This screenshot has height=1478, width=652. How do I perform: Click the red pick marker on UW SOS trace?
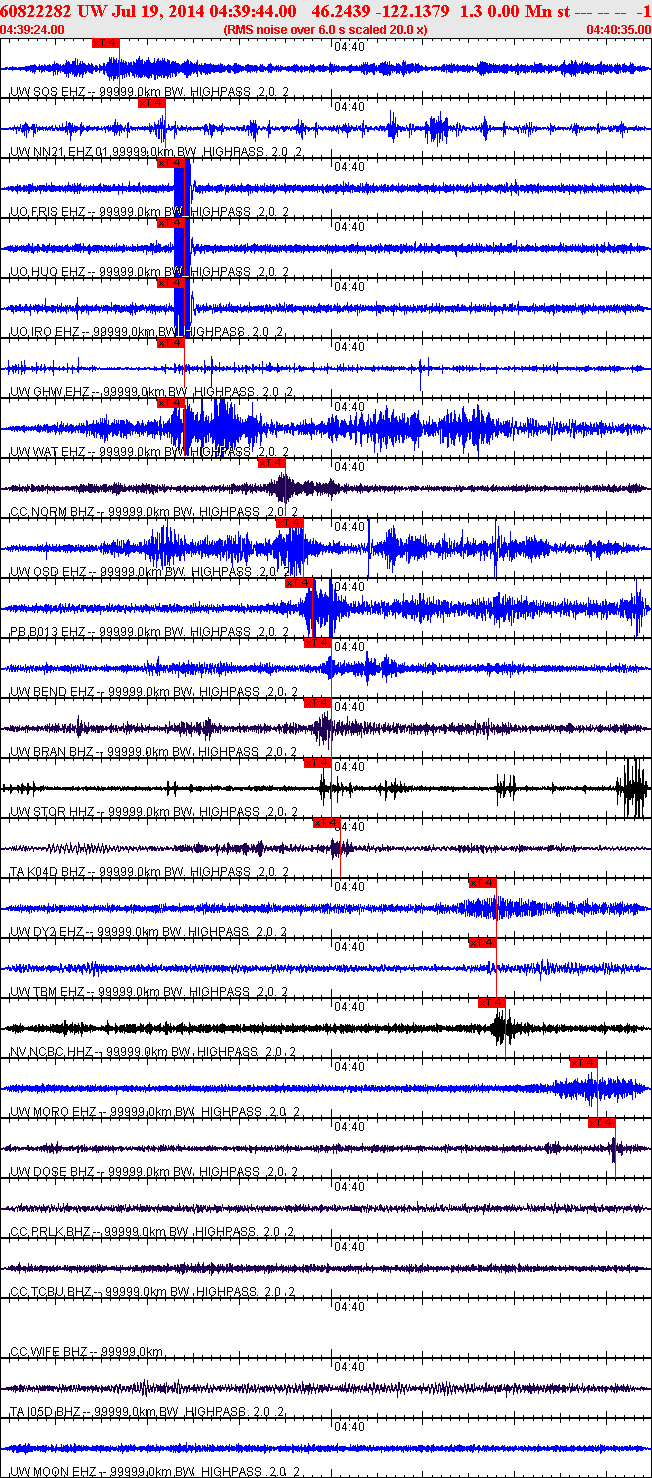(105, 43)
